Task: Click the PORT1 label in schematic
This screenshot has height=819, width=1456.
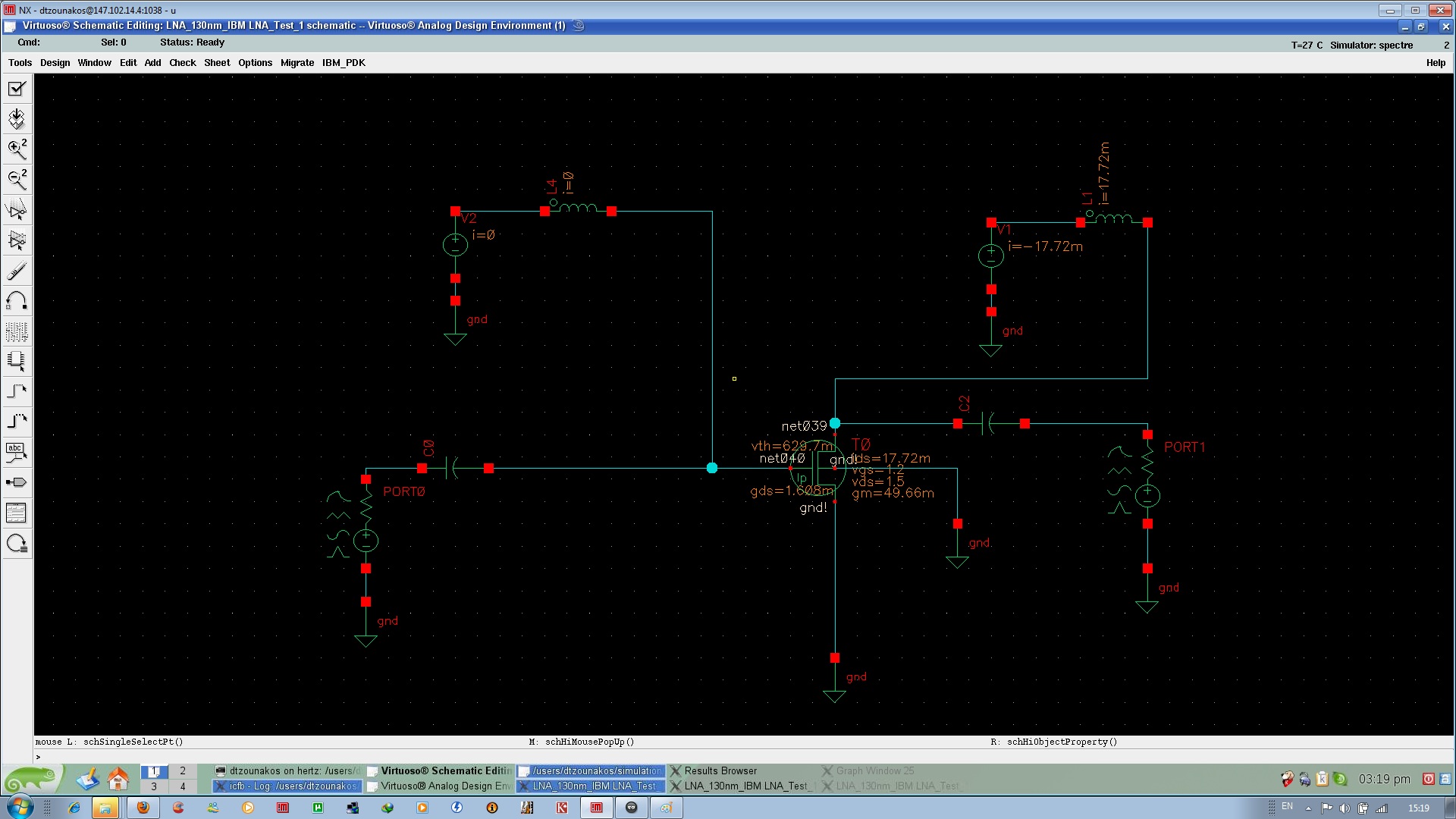Action: tap(1184, 447)
